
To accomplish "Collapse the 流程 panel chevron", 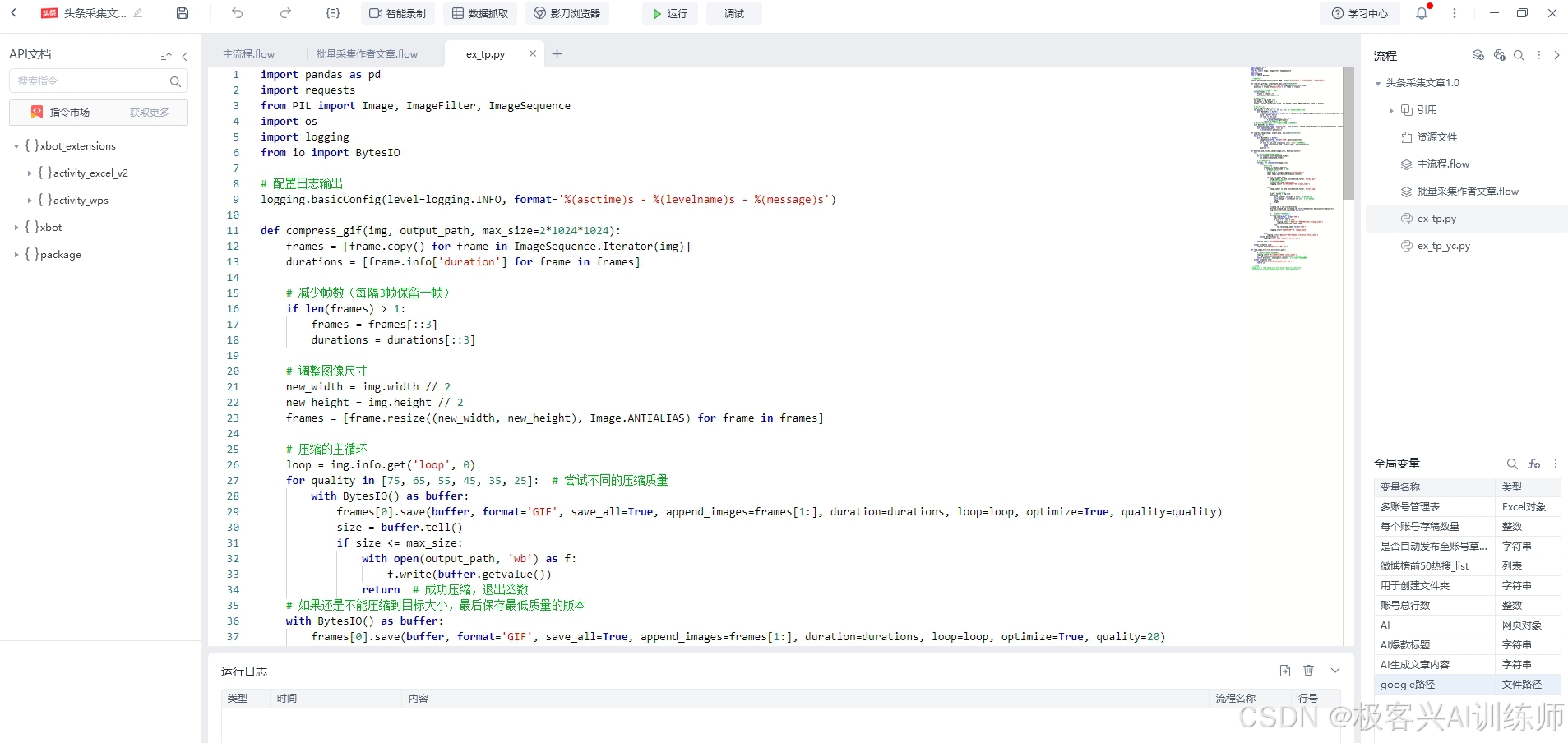I will 1556,55.
